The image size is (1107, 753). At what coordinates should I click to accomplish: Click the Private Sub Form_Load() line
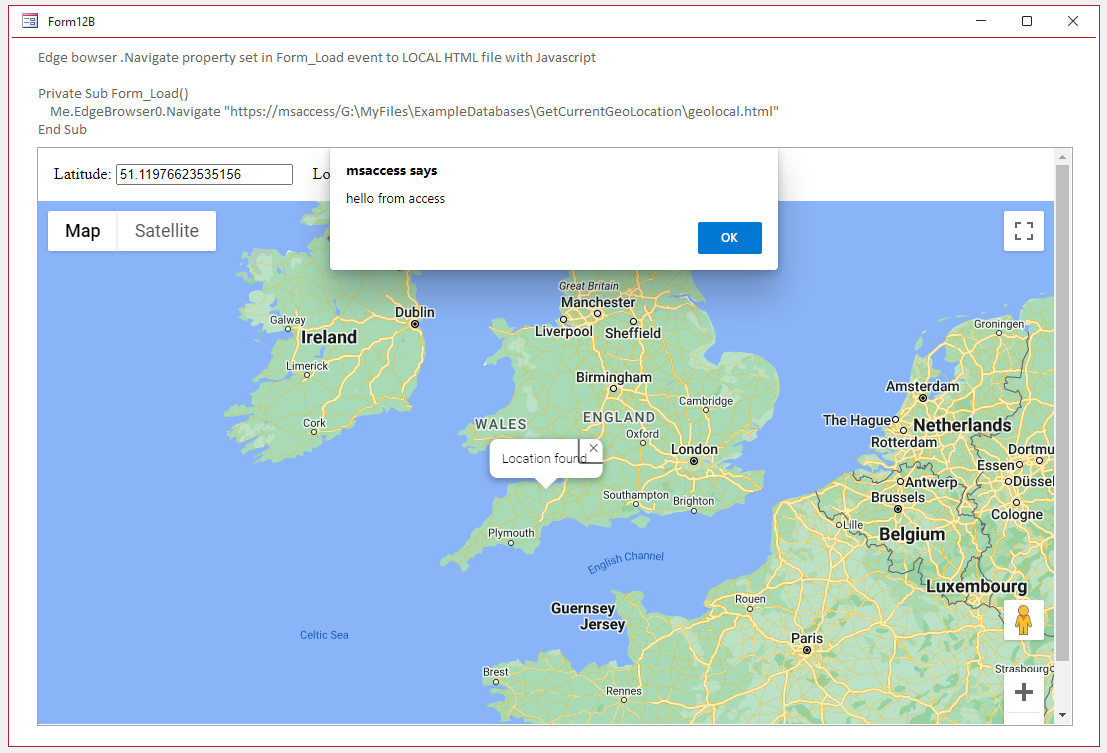point(113,93)
